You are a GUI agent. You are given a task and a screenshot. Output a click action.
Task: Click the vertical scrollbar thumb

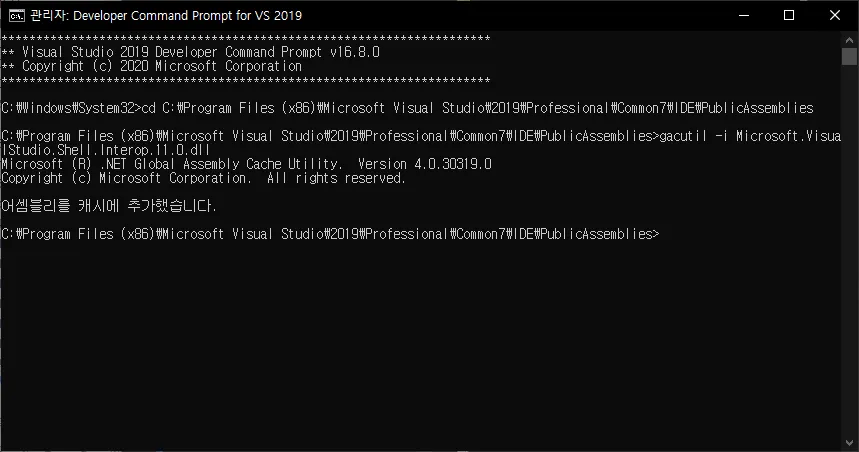(x=849, y=56)
